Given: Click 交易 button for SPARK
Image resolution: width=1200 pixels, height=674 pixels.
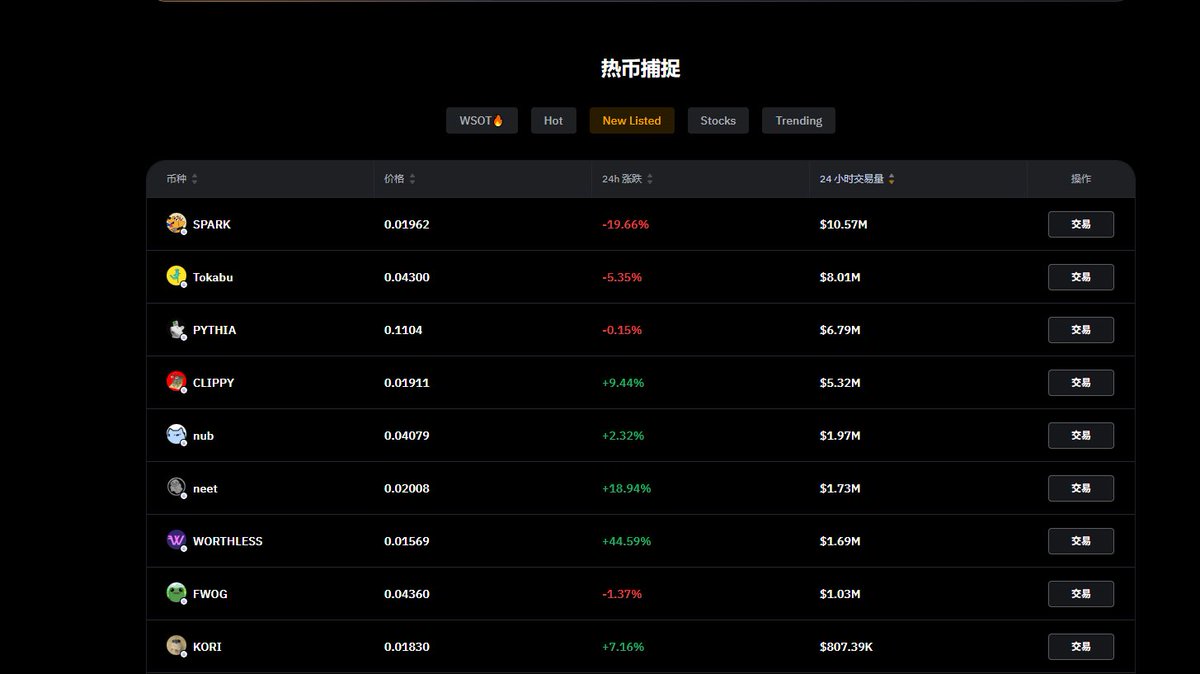Looking at the screenshot, I should (x=1081, y=224).
